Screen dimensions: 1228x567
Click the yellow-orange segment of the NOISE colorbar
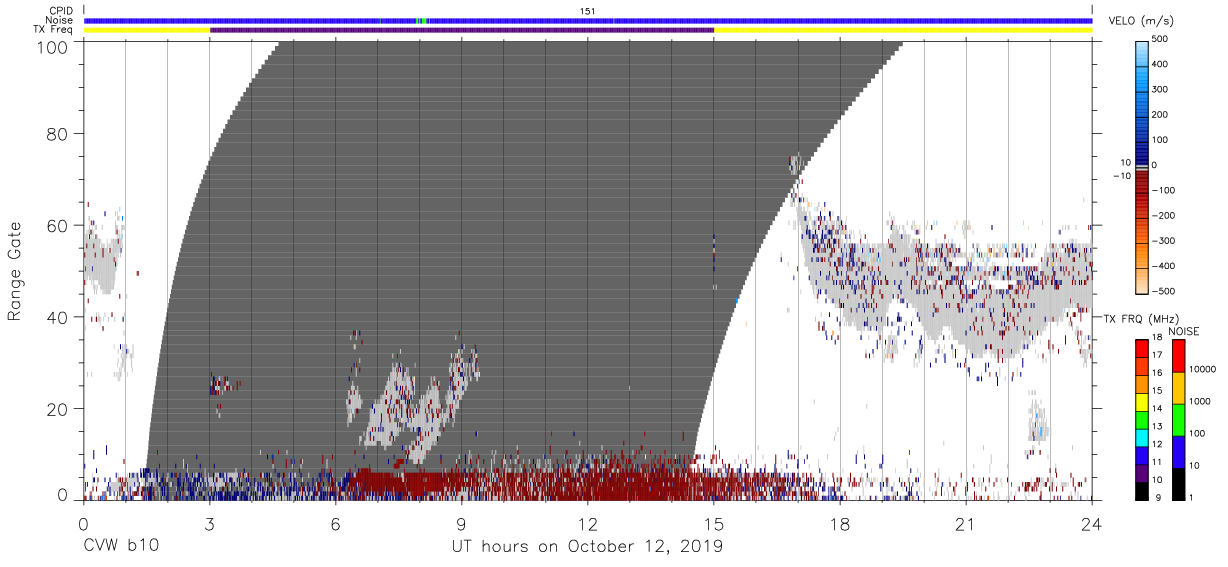tap(1179, 388)
